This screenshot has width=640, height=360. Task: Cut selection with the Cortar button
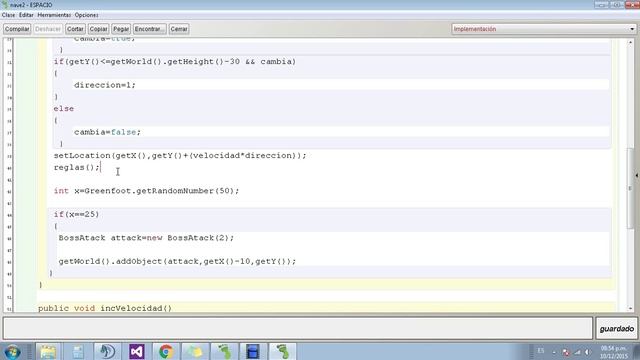click(75, 29)
